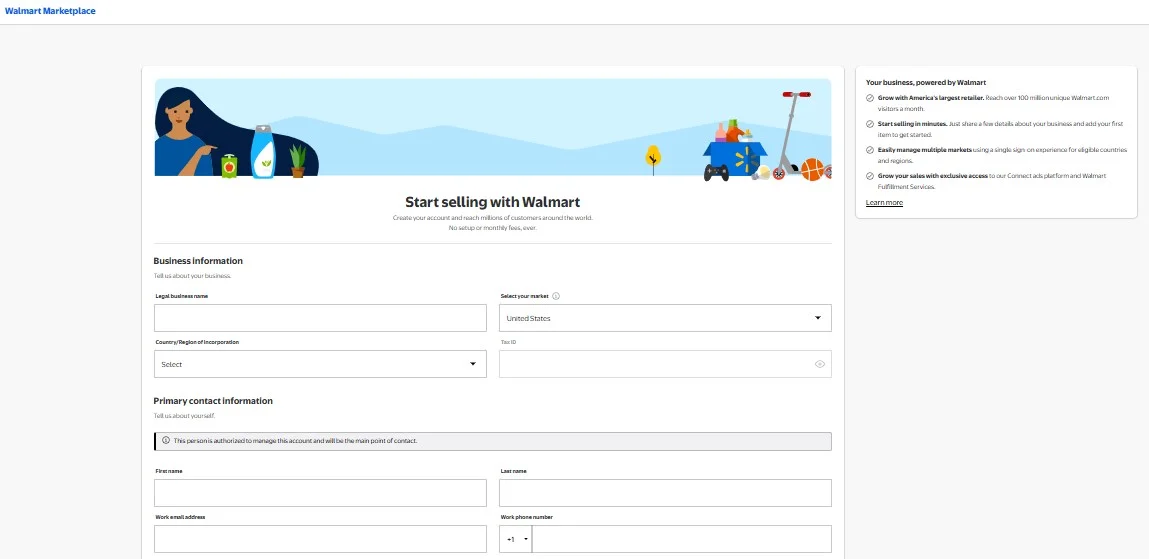Open the +1 phone country code dropdown

click(516, 539)
